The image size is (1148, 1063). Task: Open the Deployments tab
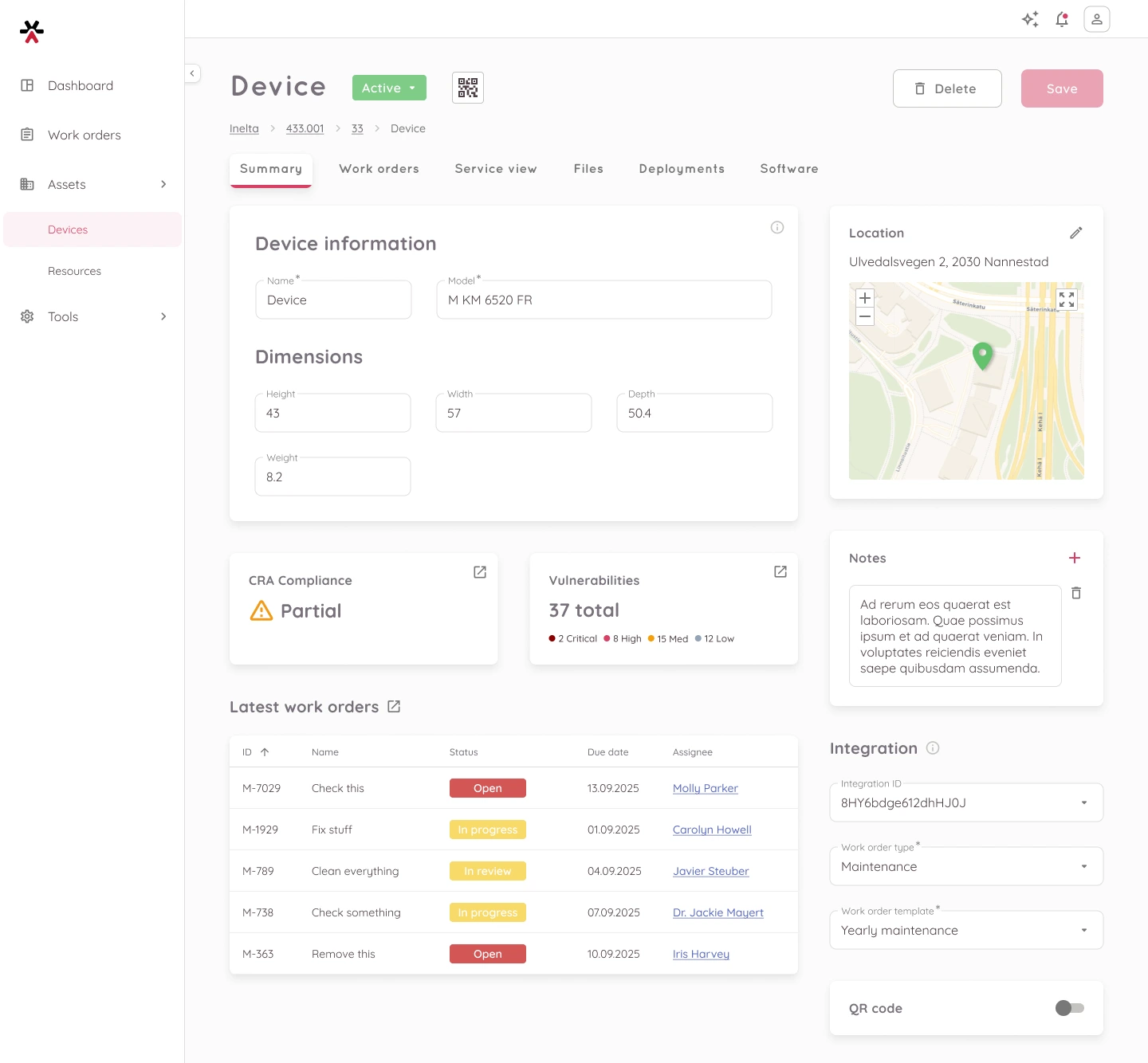click(682, 169)
